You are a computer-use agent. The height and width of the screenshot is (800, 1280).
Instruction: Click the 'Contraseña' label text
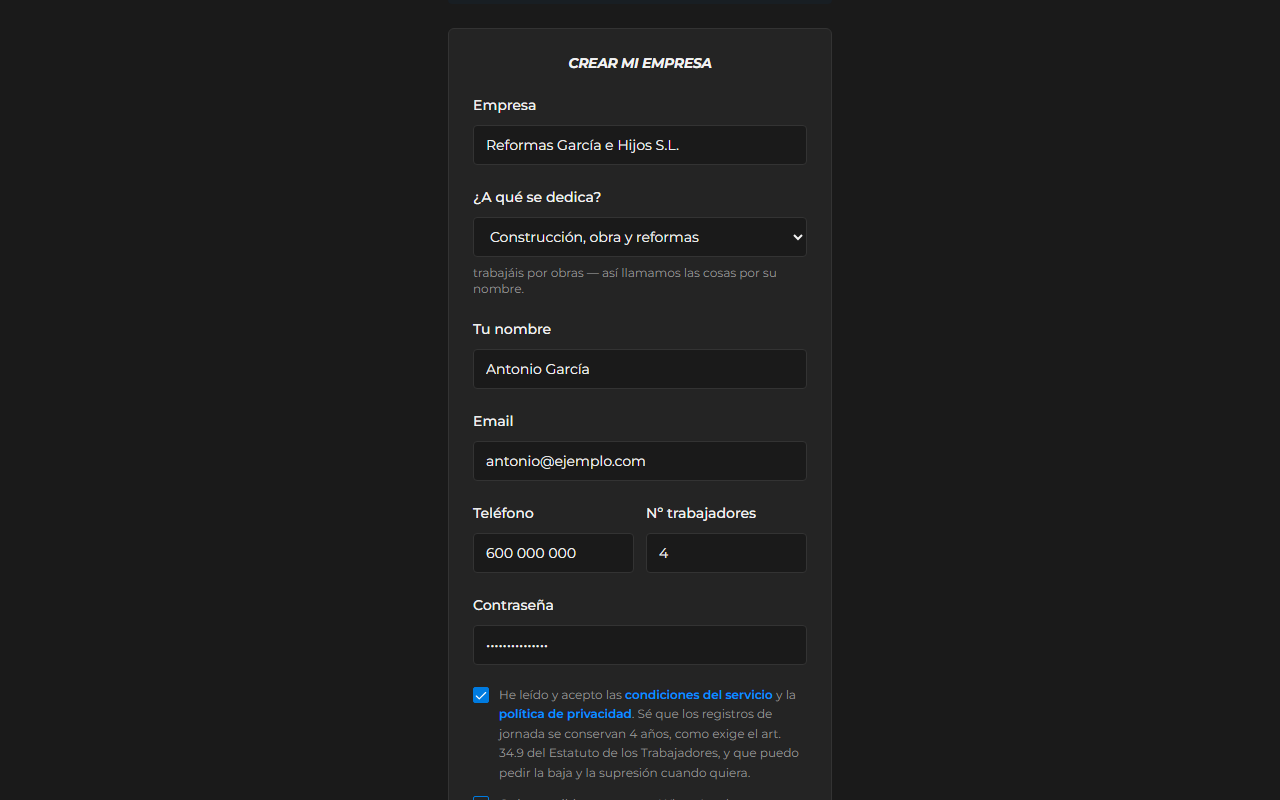coord(513,605)
